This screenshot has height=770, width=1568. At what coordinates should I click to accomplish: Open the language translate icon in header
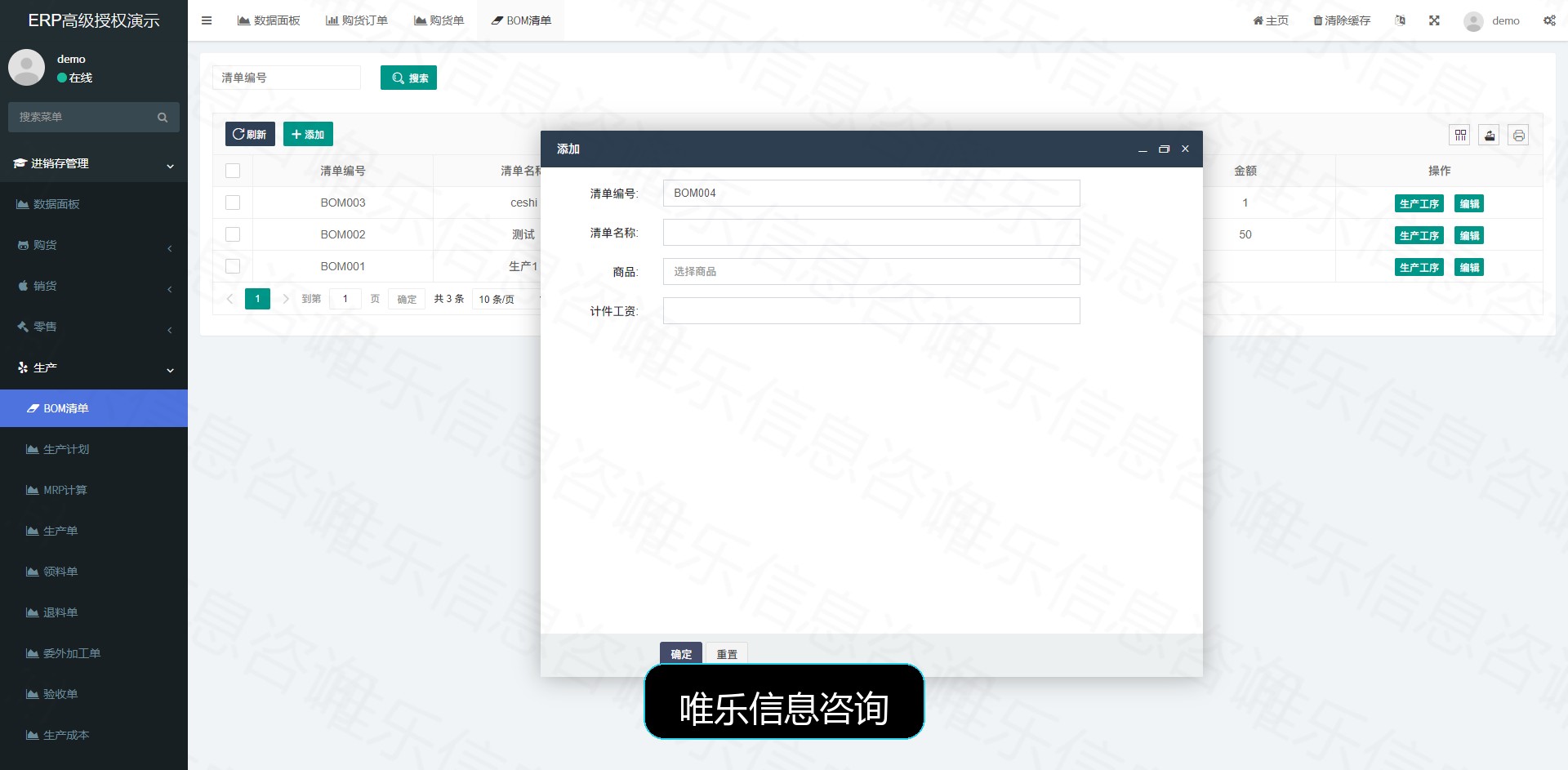tap(1400, 20)
